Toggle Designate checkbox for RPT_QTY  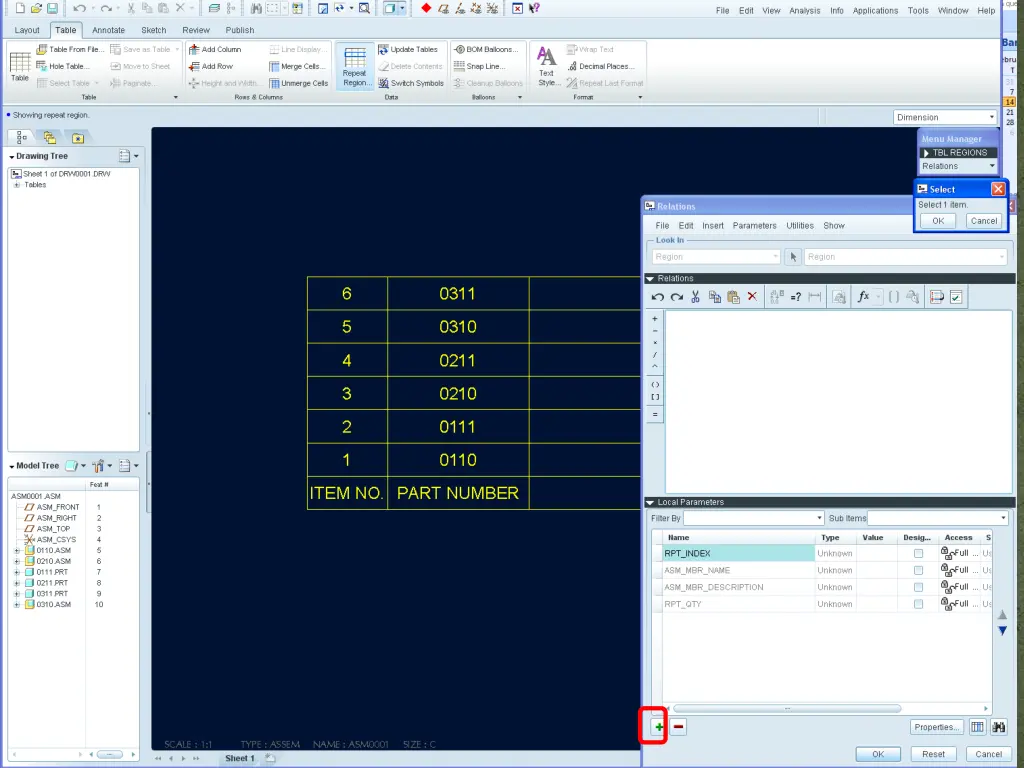[918, 604]
